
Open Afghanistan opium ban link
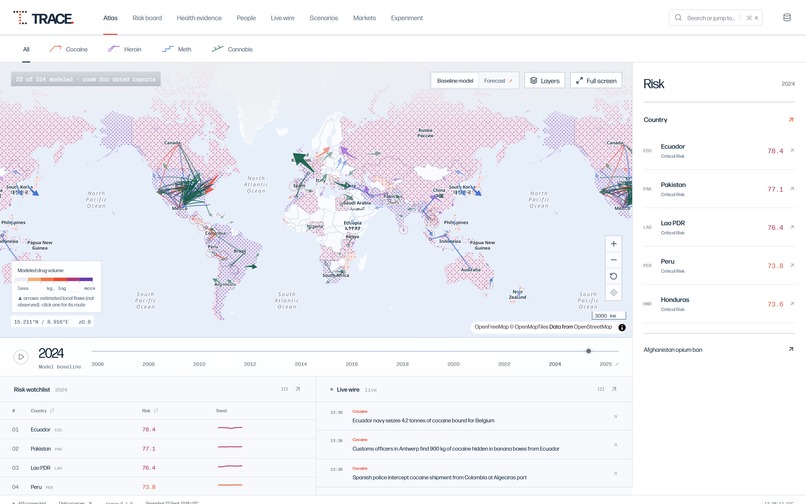672,350
